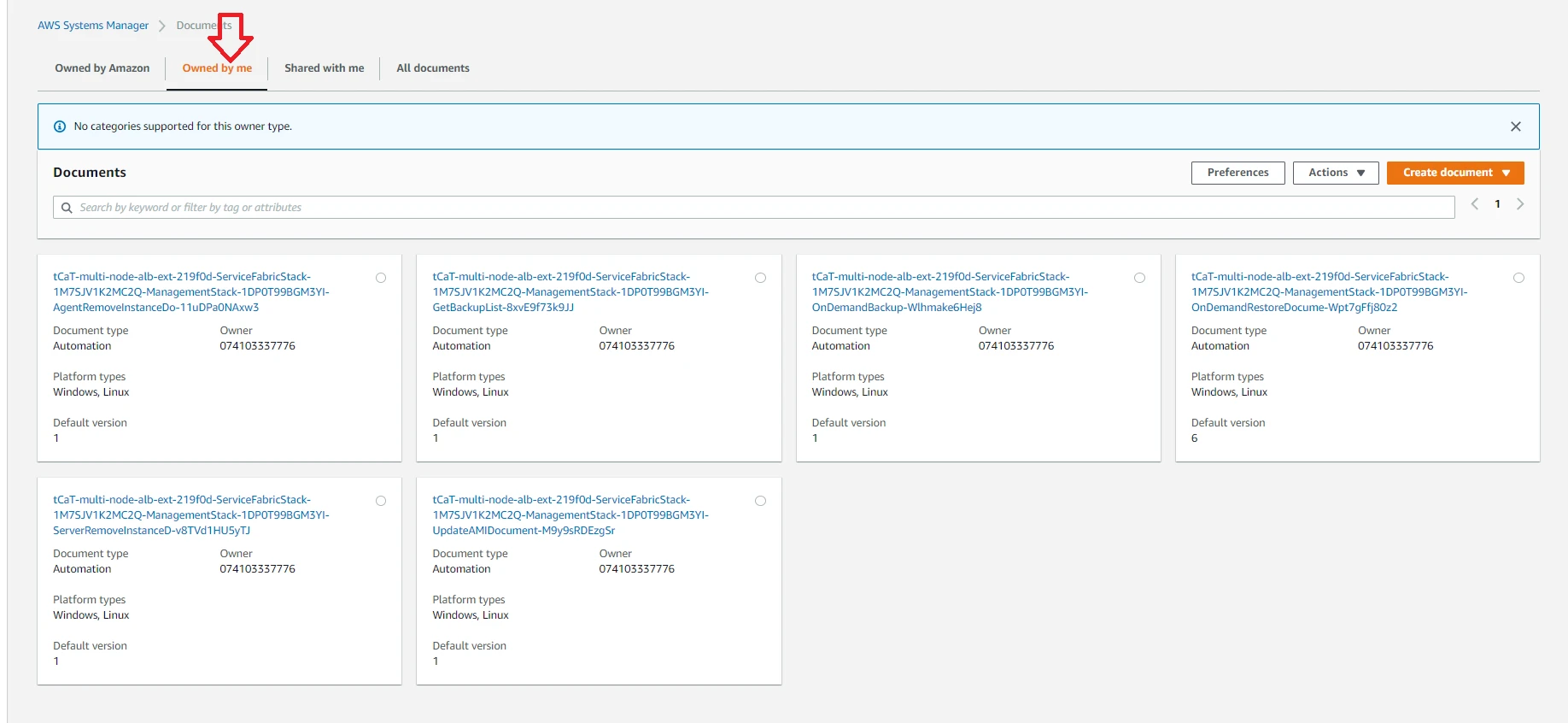Open AWS Systems Manager breadcrumb link
The width and height of the screenshot is (1568, 723).
[x=93, y=26]
